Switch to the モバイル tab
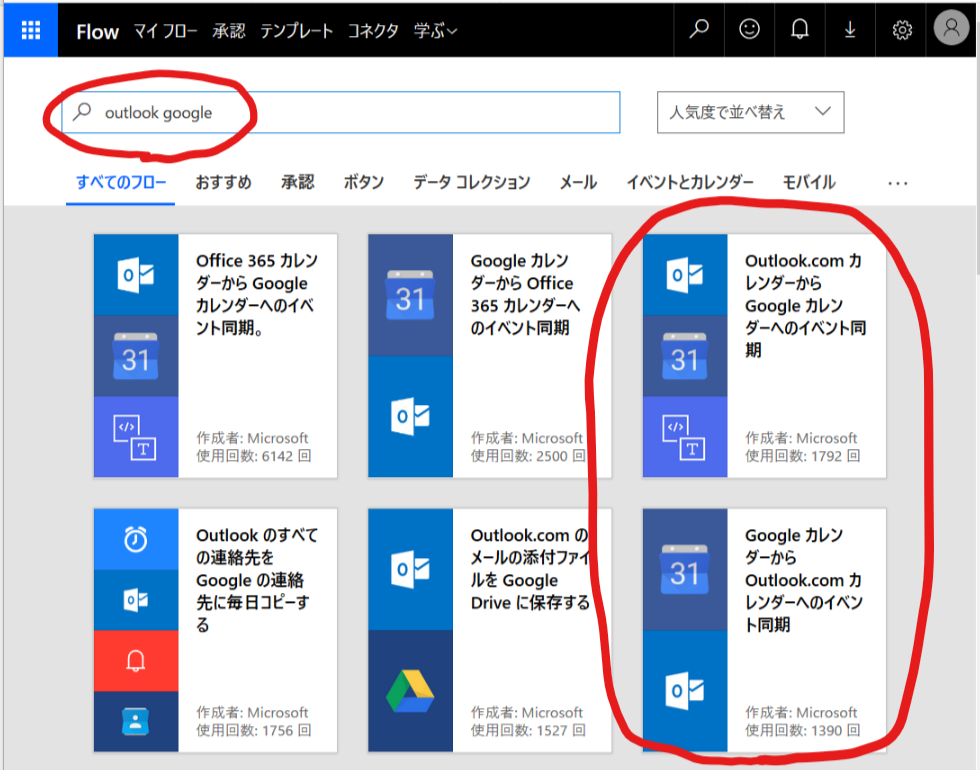Screen dimensions: 980x770 809,182
